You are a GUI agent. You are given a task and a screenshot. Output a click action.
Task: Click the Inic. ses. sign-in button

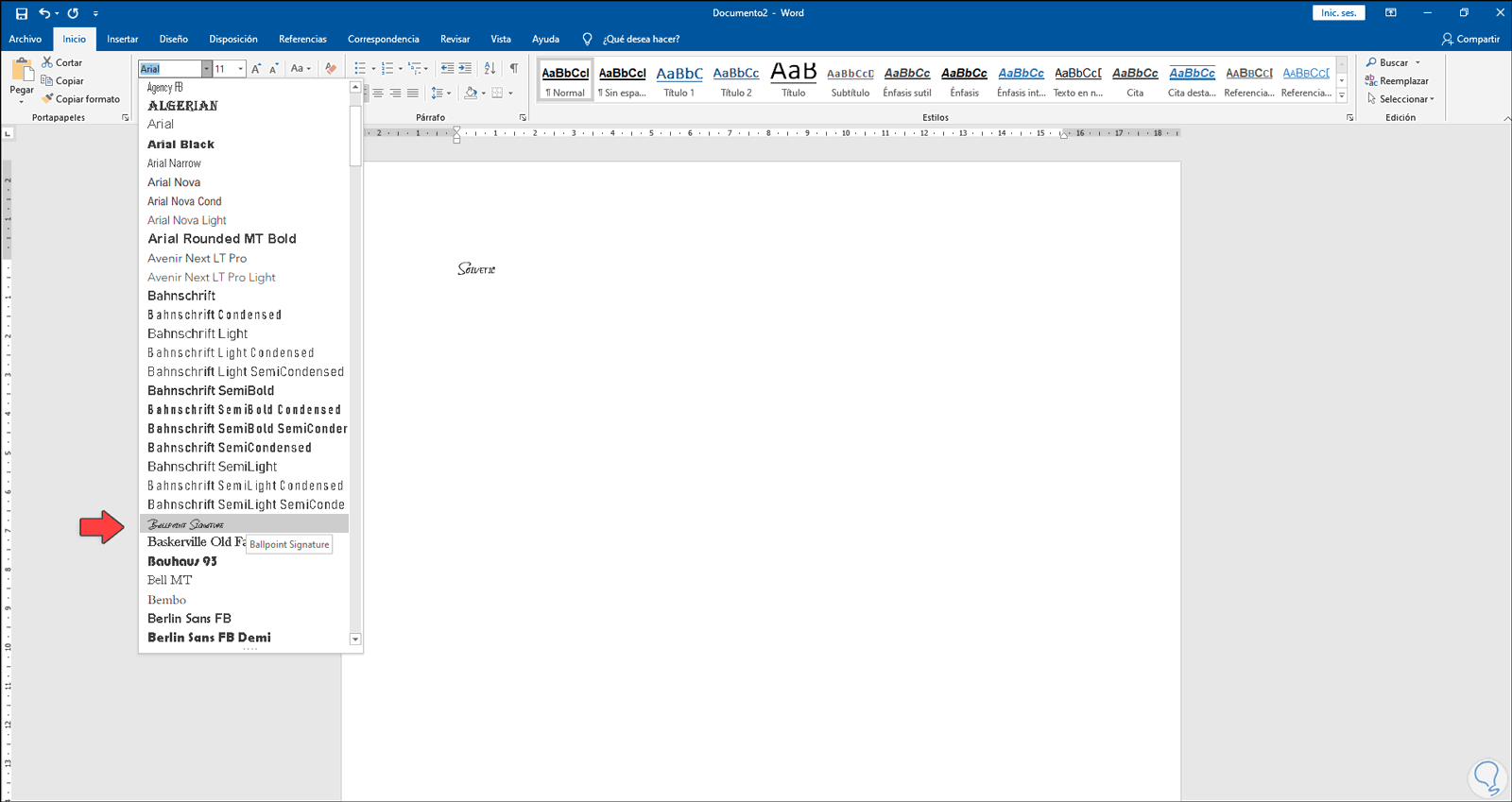[x=1339, y=13]
